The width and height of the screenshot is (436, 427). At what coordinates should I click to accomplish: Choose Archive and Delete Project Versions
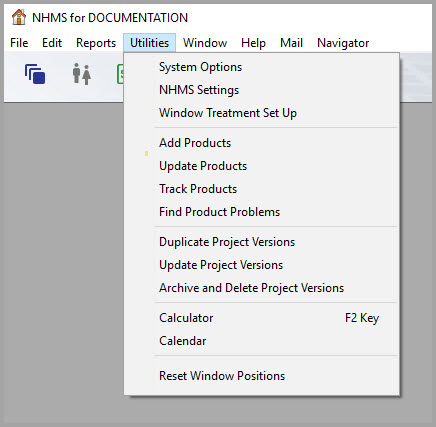(262, 288)
